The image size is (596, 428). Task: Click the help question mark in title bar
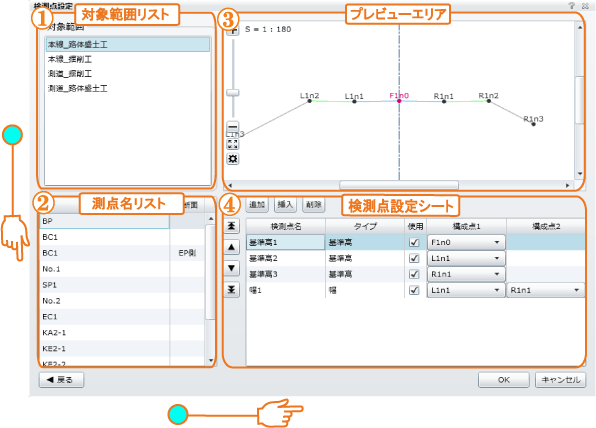click(572, 6)
